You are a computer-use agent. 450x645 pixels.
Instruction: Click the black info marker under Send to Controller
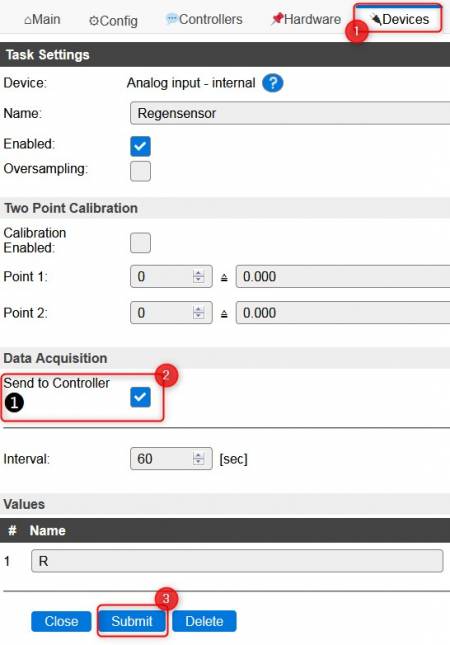point(14,402)
